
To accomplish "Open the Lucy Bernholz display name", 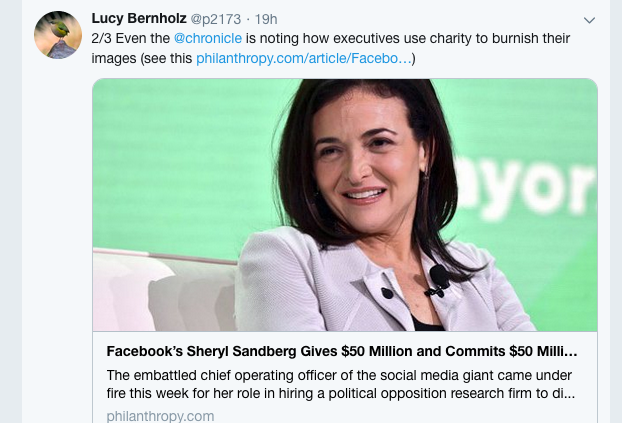I will 137,19.
